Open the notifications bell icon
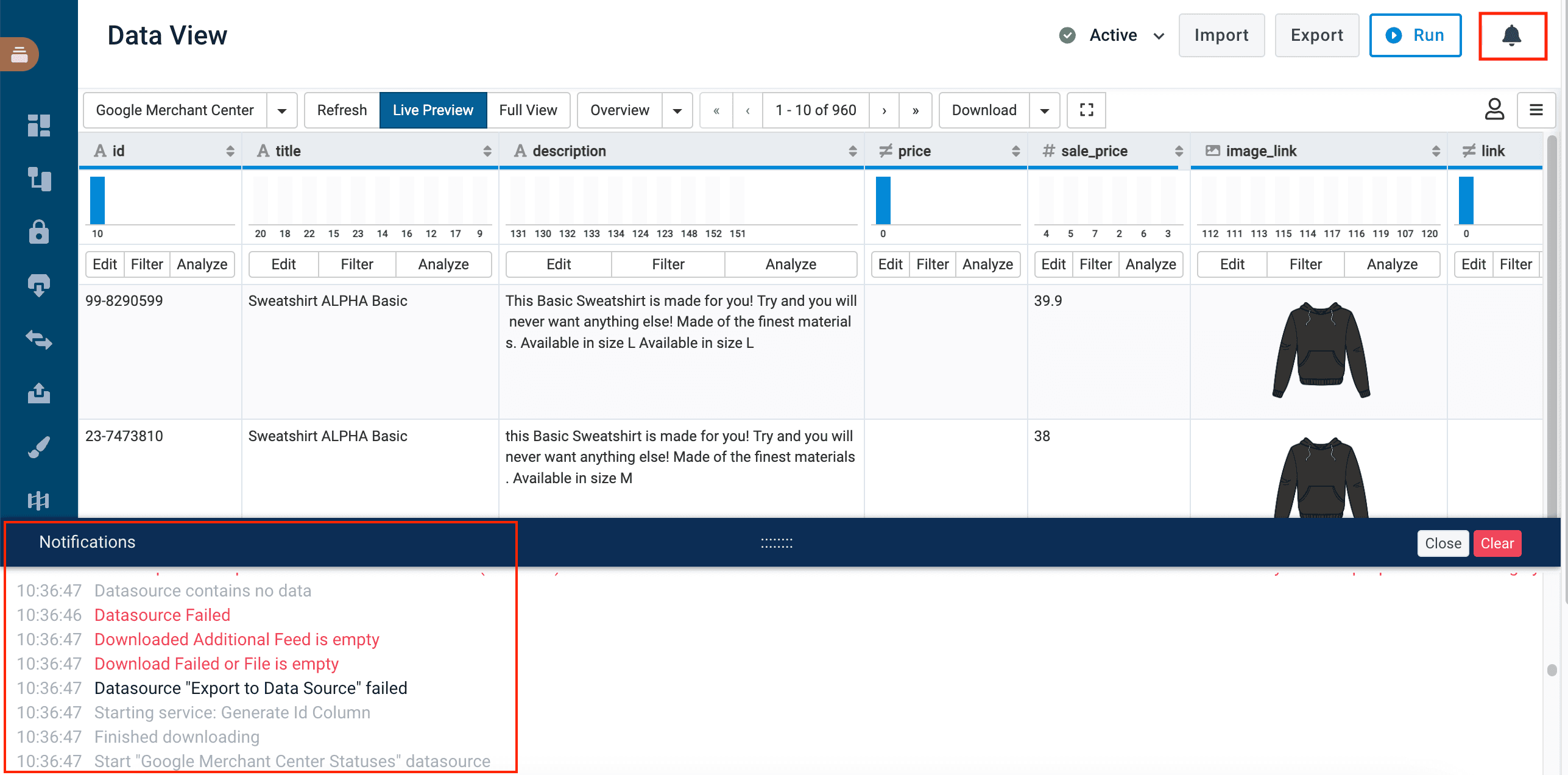Screen dimensions: 1568x775 coord(1511,35)
